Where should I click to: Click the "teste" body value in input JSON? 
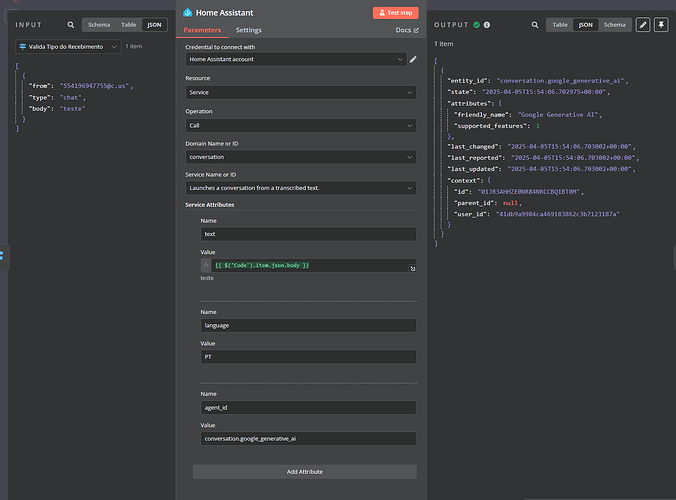[x=72, y=109]
